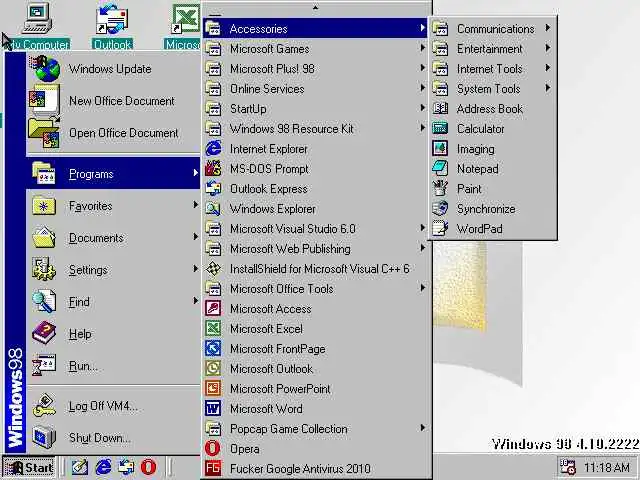640x480 pixels.
Task: Click the Windows Update globe icon
Action: pyautogui.click(x=45, y=69)
